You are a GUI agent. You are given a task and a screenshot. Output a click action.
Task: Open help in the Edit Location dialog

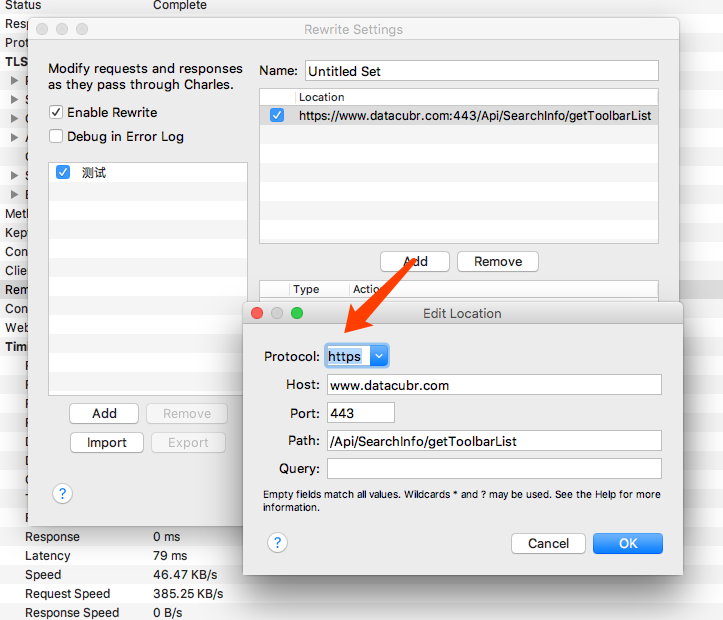click(x=277, y=543)
